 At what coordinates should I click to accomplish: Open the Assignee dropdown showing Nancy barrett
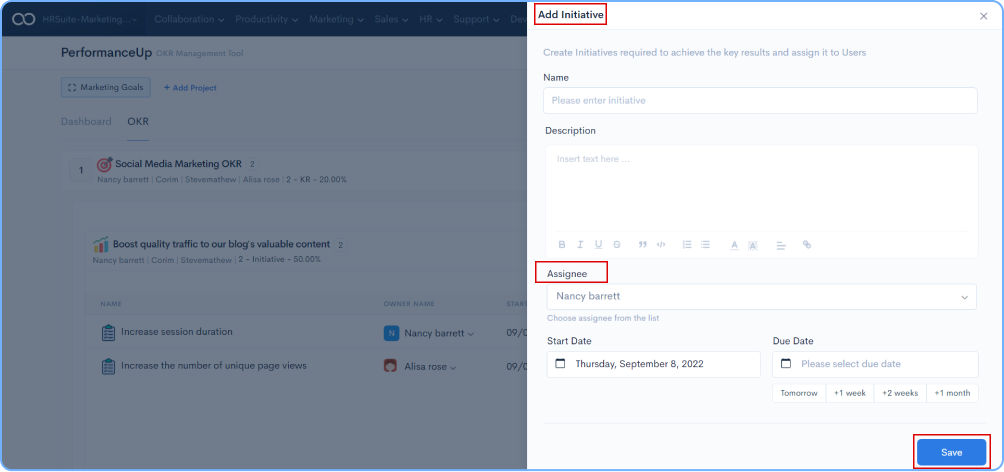761,297
